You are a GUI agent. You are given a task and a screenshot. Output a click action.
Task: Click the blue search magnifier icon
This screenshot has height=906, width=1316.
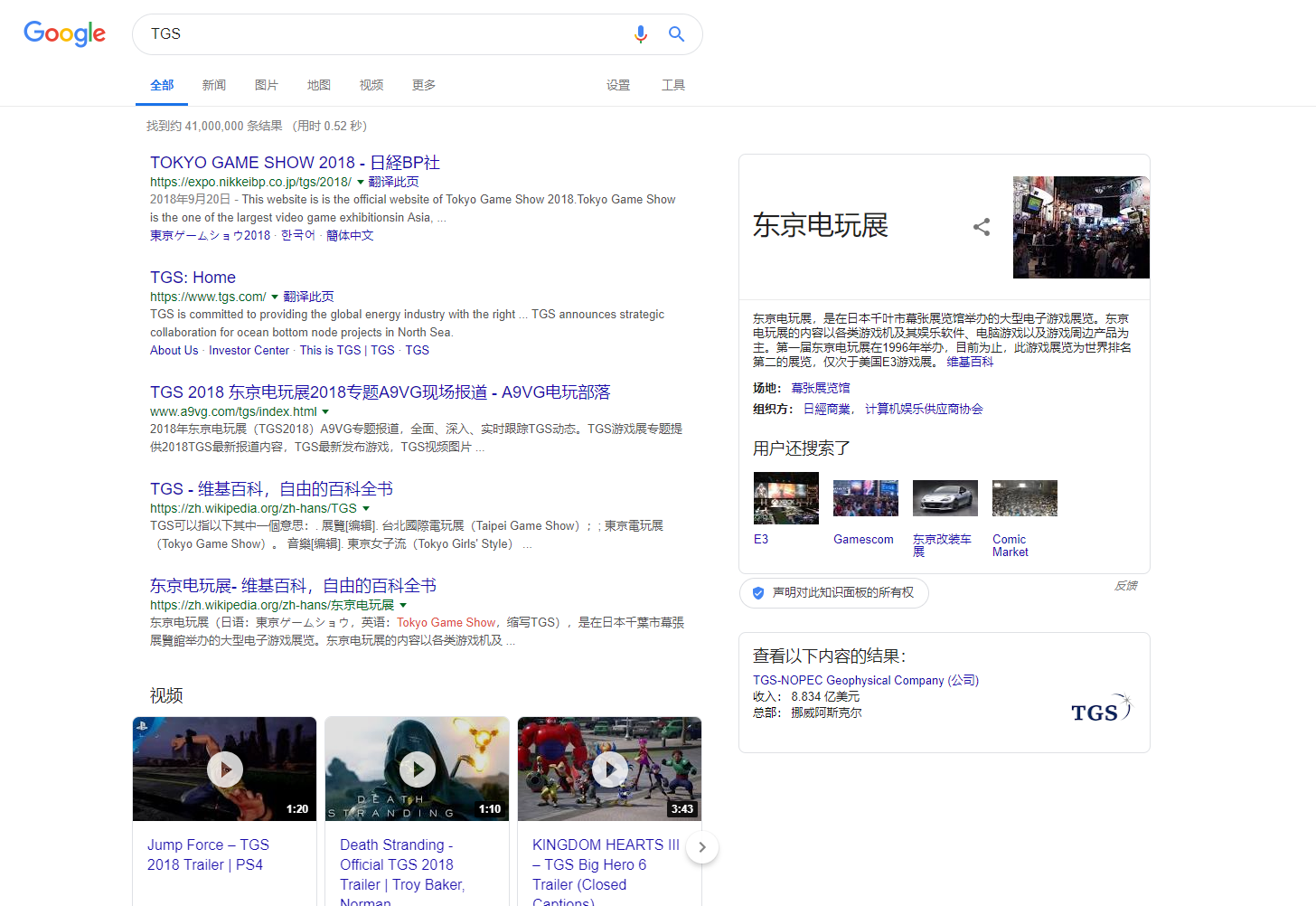(x=676, y=34)
